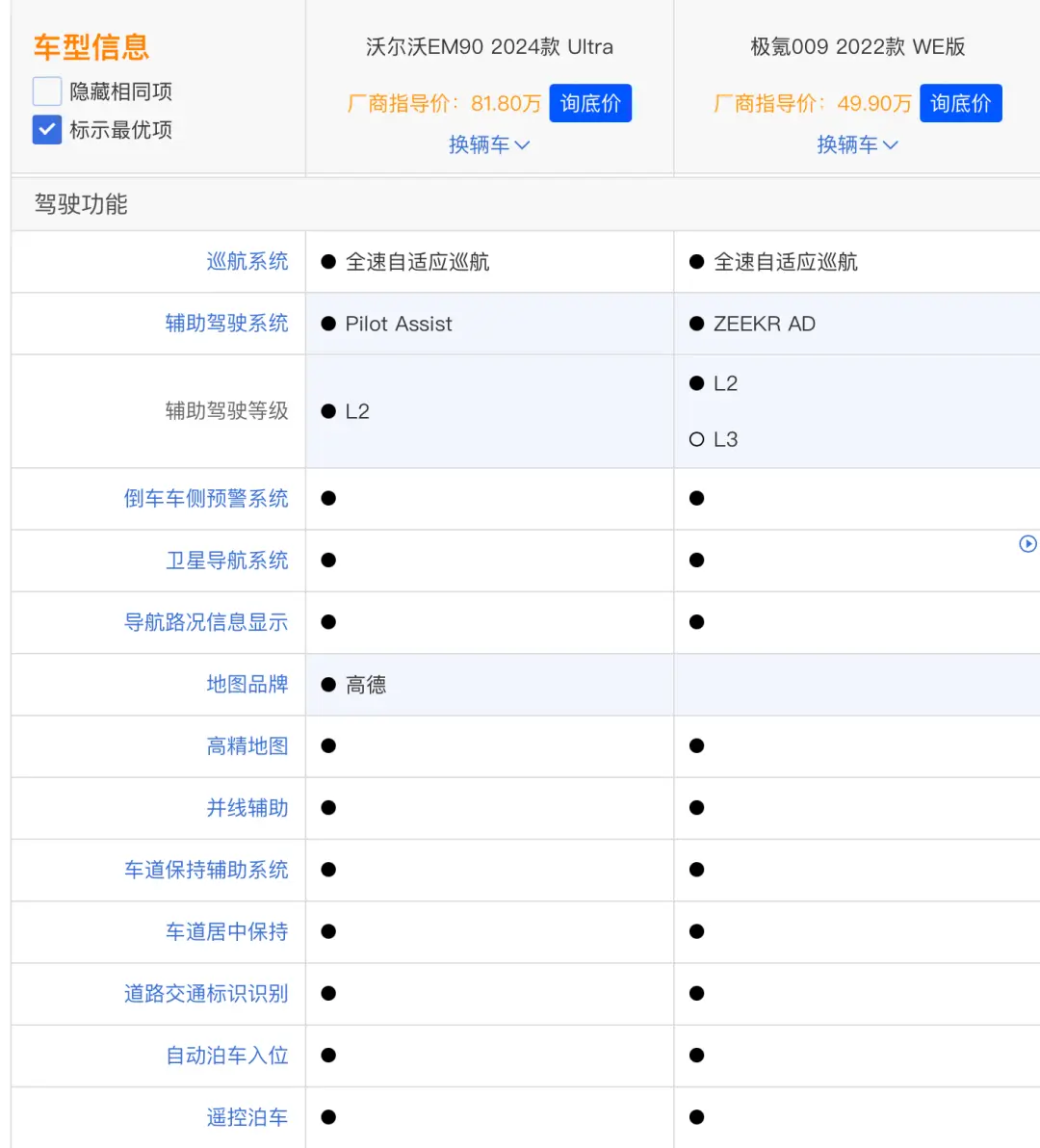
Task: Open the 车道居中保持 link
Action: point(227,931)
